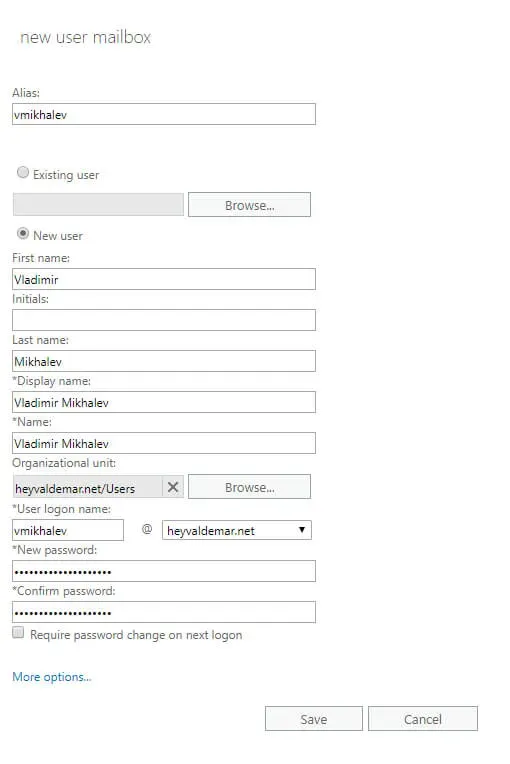Click the '*User logon name:' label
Screen dimensions: 510x764
tap(61, 509)
